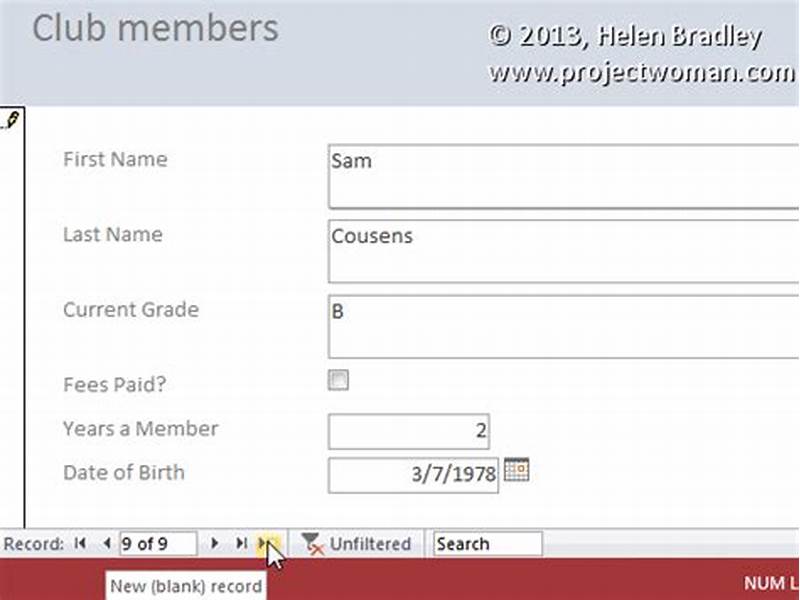Go to the next record
The image size is (800, 600).
[x=217, y=543]
